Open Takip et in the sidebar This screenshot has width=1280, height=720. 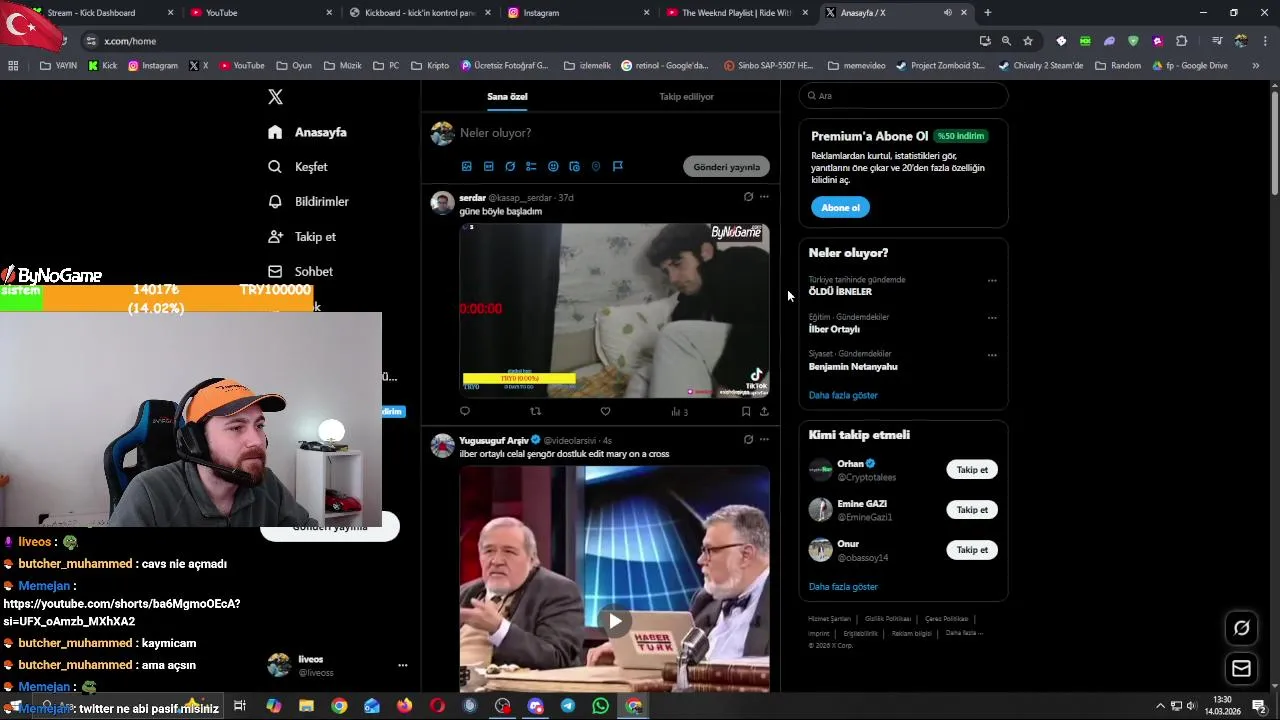pos(302,237)
